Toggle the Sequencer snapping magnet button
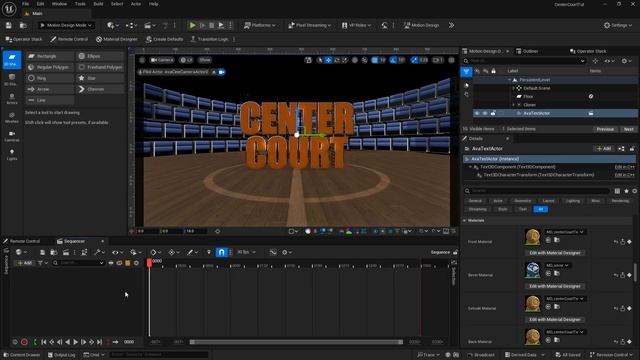The width and height of the screenshot is (640, 360). point(221,252)
